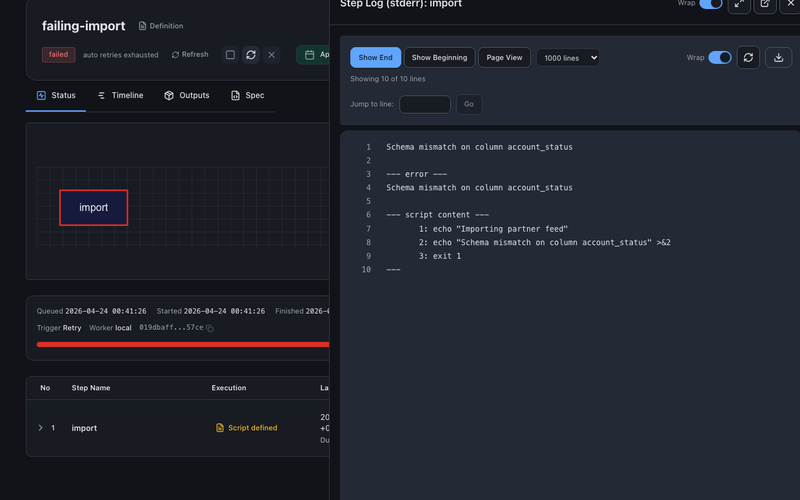This screenshot has width=800, height=500.
Task: Click the Spec tab file icon
Action: pyautogui.click(x=235, y=95)
